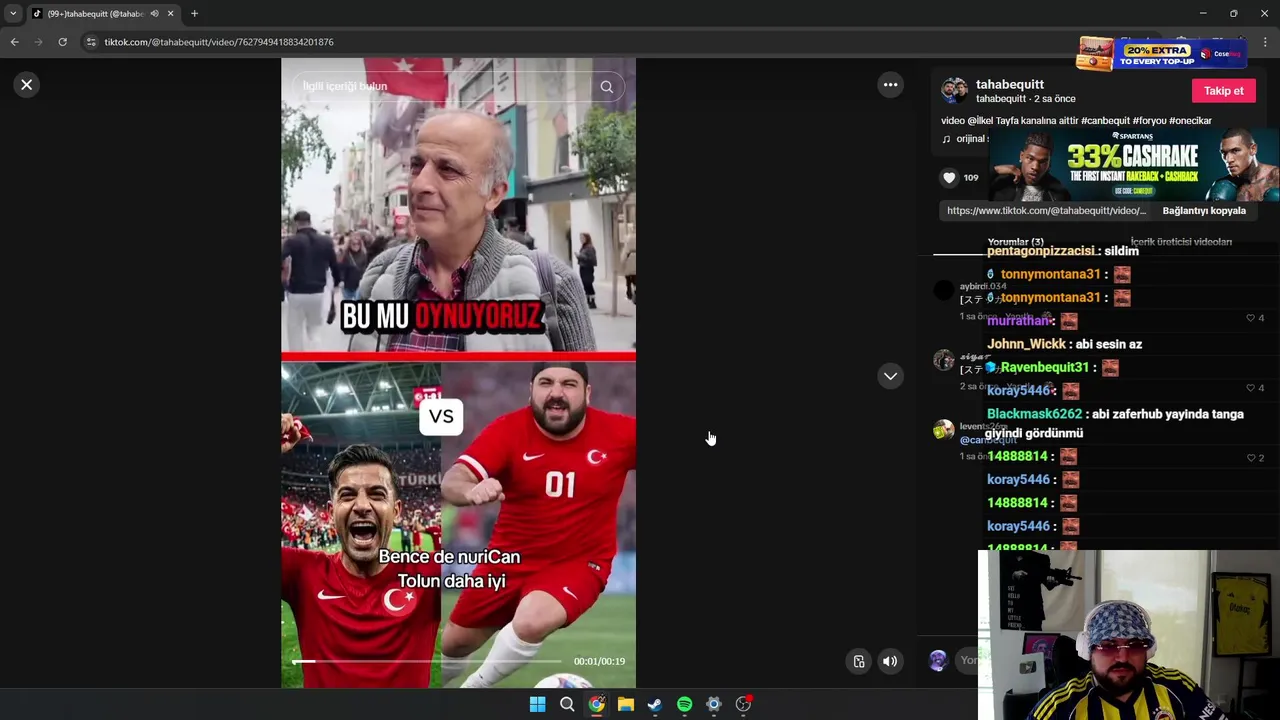
Task: Click the emoji avatar beside the comment input
Action: pos(938,661)
